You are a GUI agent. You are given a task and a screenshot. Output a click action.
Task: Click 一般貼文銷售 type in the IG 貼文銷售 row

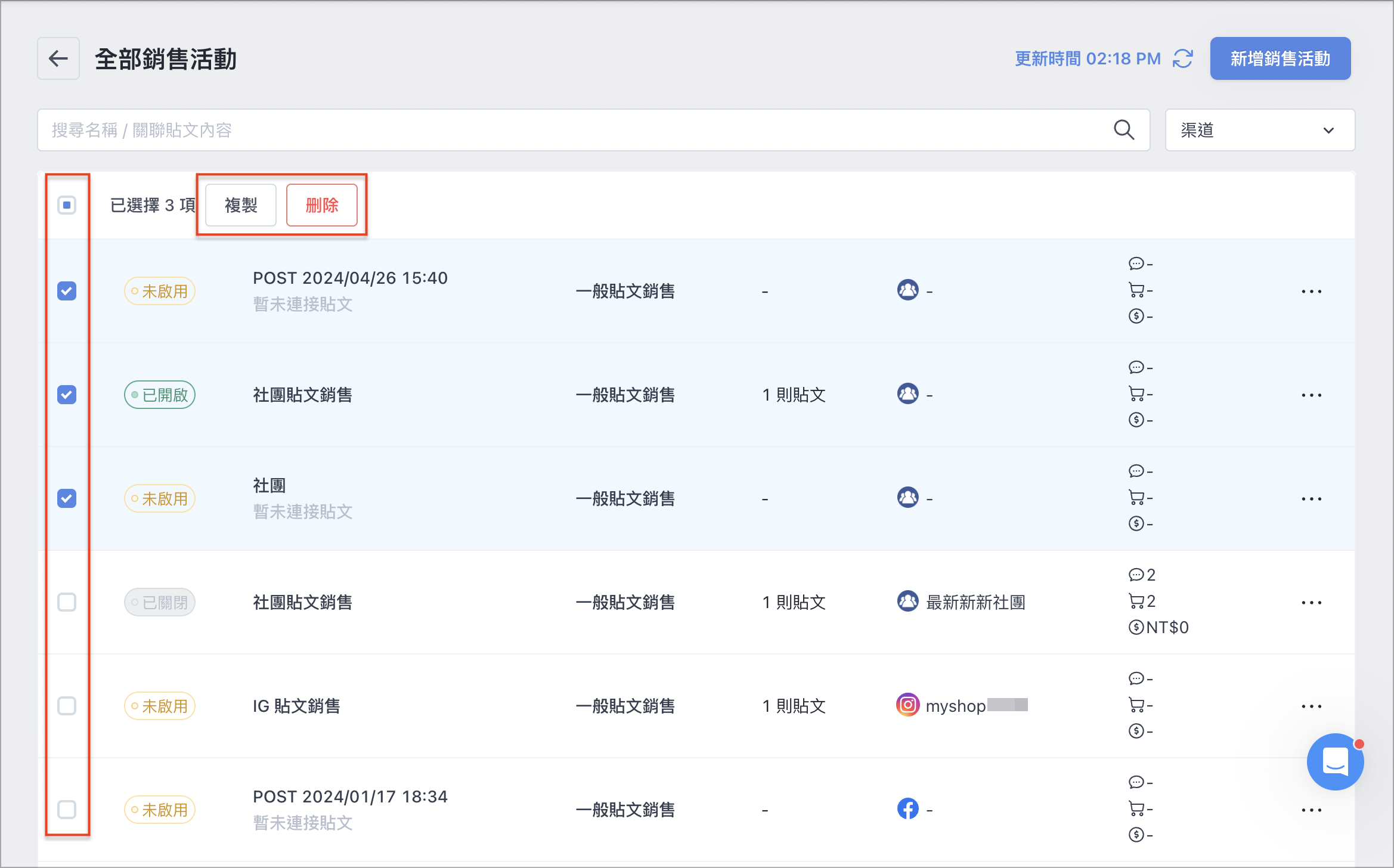[x=625, y=706]
